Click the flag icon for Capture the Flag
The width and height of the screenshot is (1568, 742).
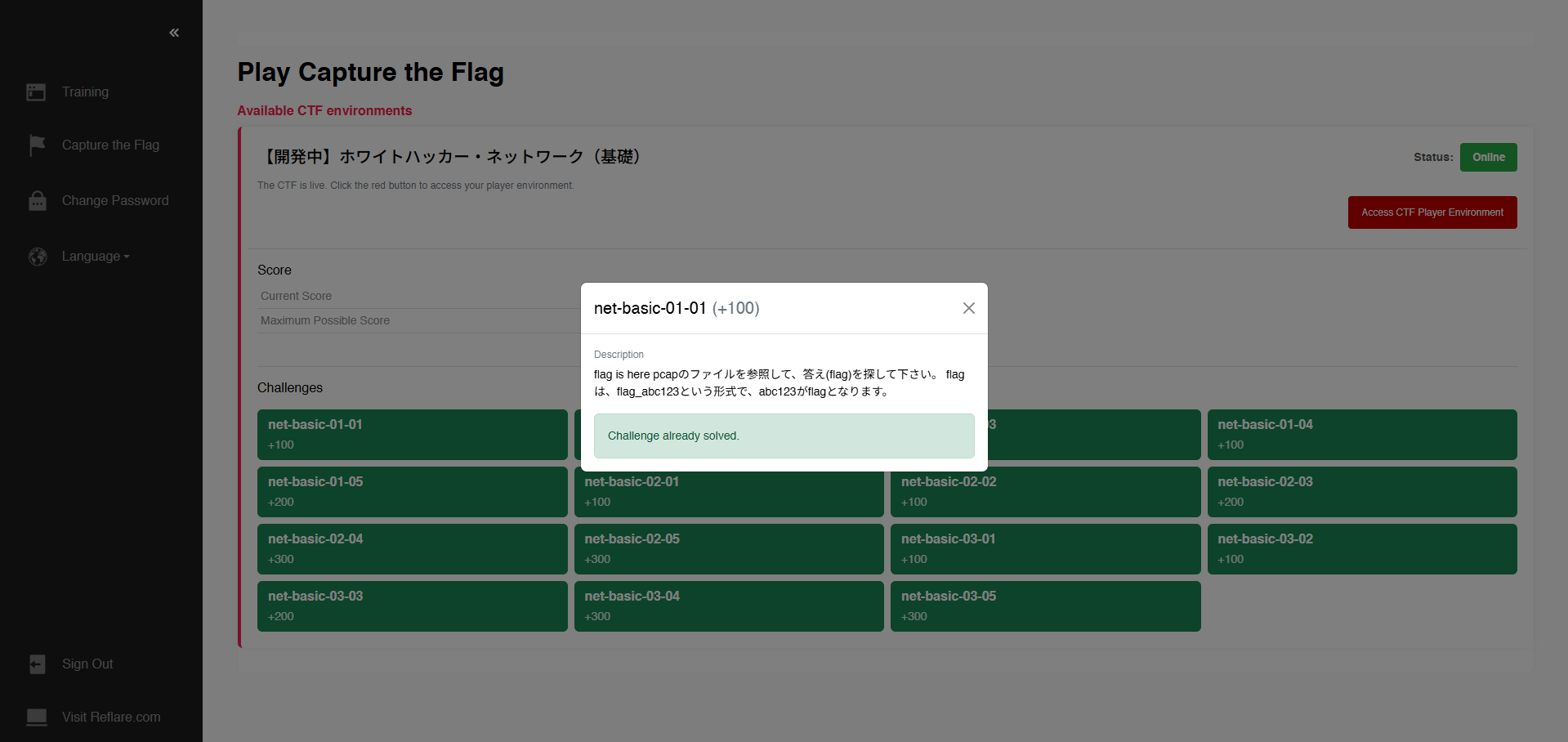pos(37,145)
